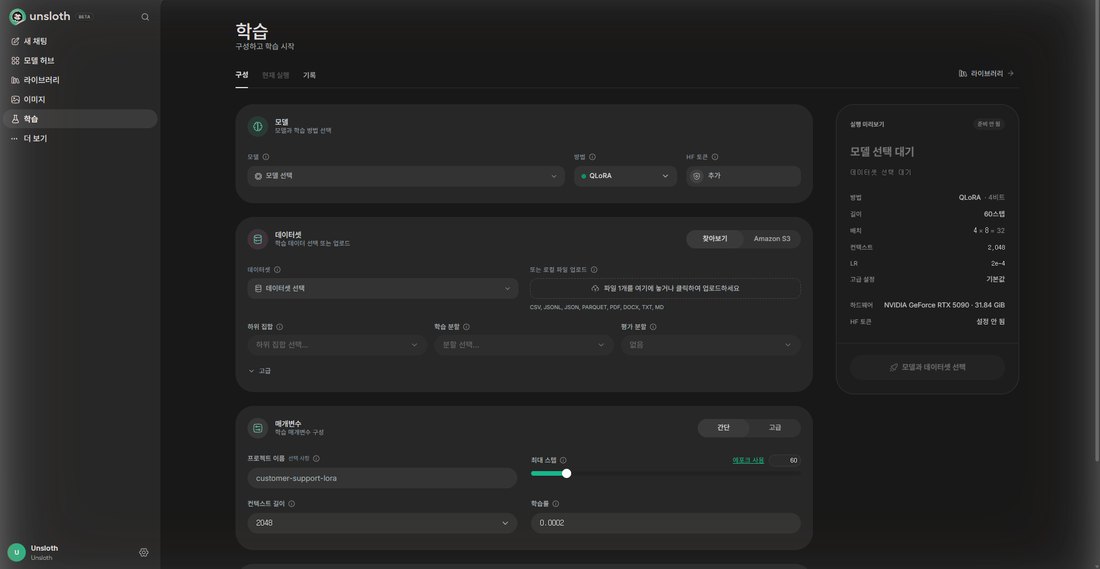Click the '4 × 8 = 32' batch value
This screenshot has width=1100, height=569.
coord(989,231)
